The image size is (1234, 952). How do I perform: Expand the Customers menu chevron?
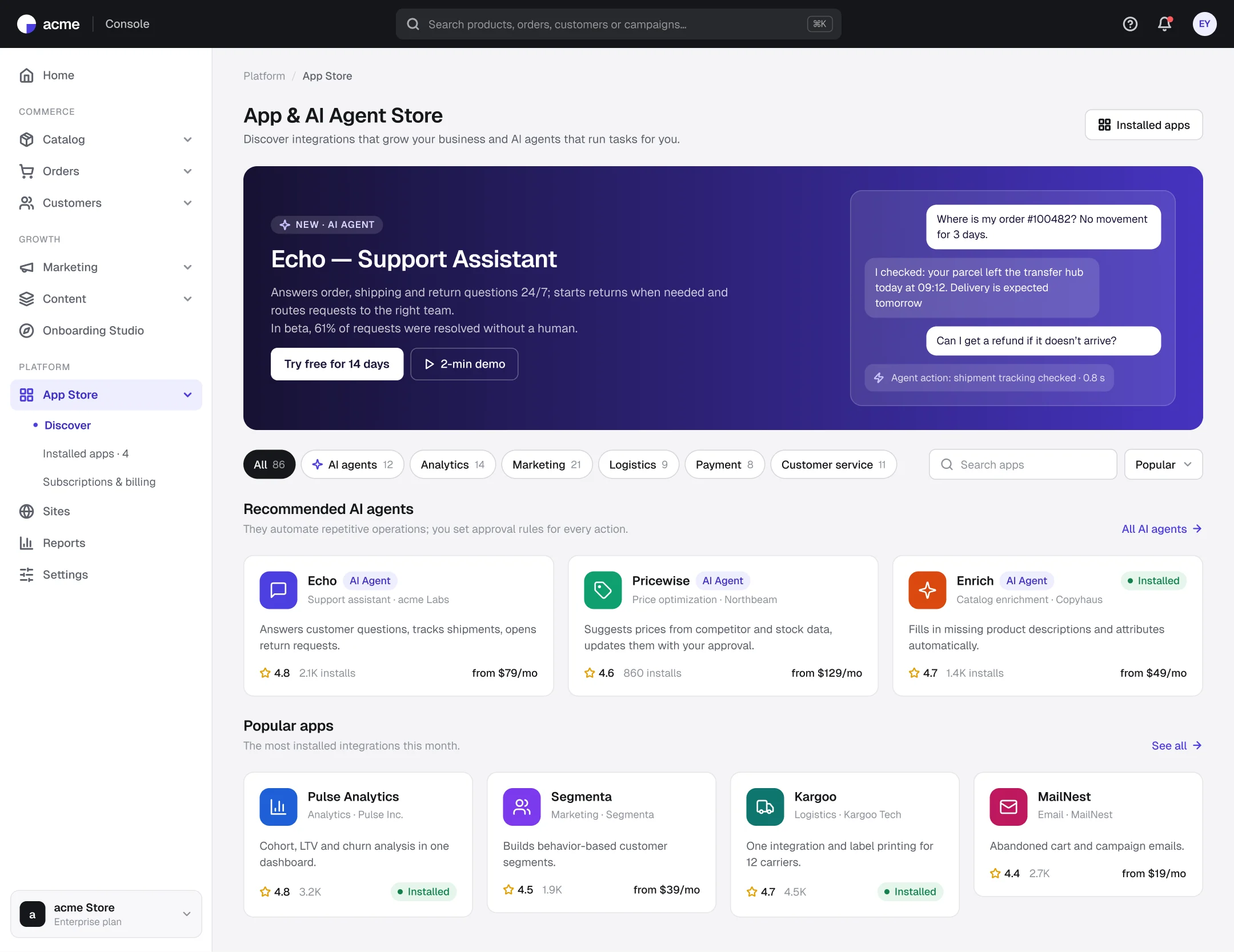click(187, 203)
